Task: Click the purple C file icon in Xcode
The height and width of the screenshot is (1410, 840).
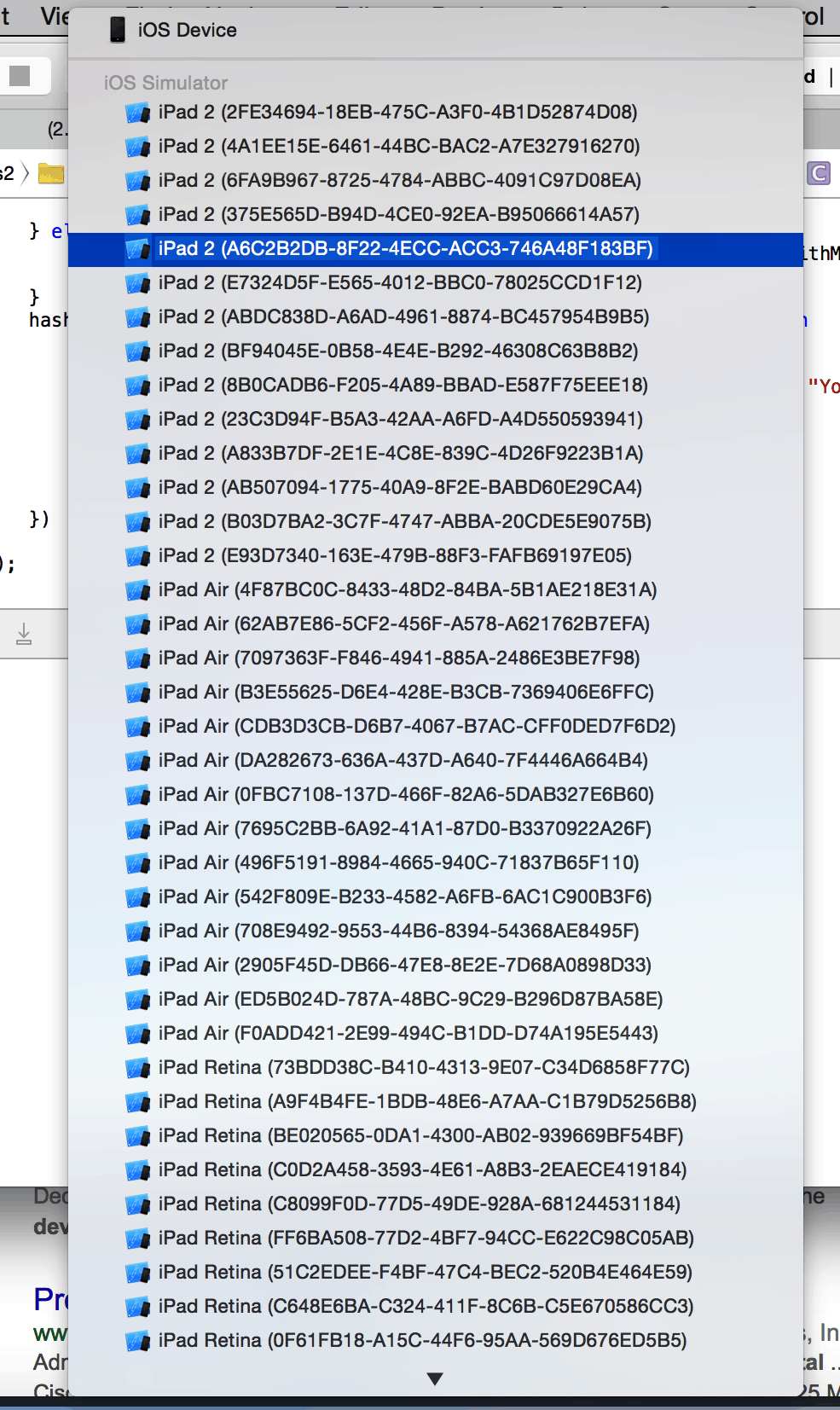Action: (819, 173)
